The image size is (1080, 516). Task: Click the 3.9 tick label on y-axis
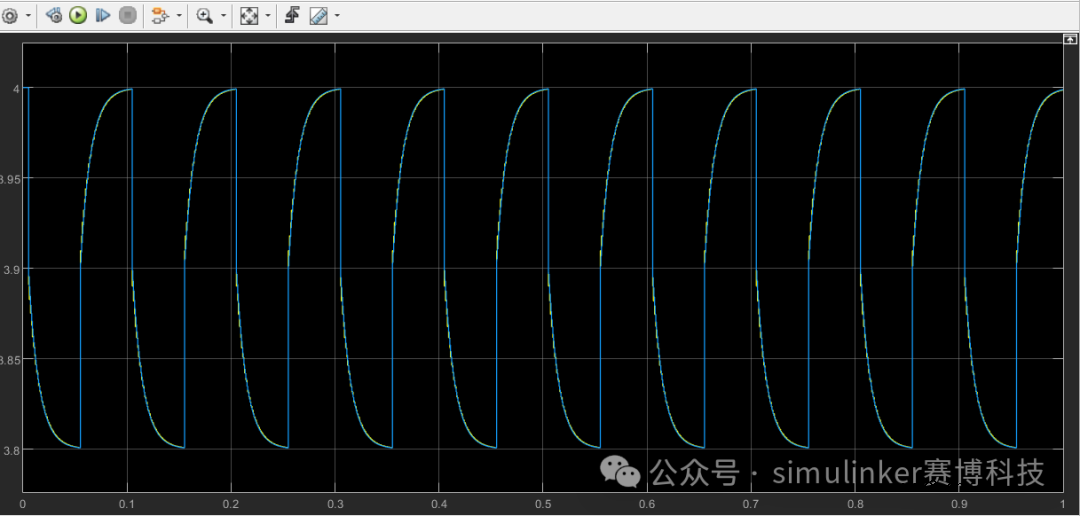coord(11,269)
